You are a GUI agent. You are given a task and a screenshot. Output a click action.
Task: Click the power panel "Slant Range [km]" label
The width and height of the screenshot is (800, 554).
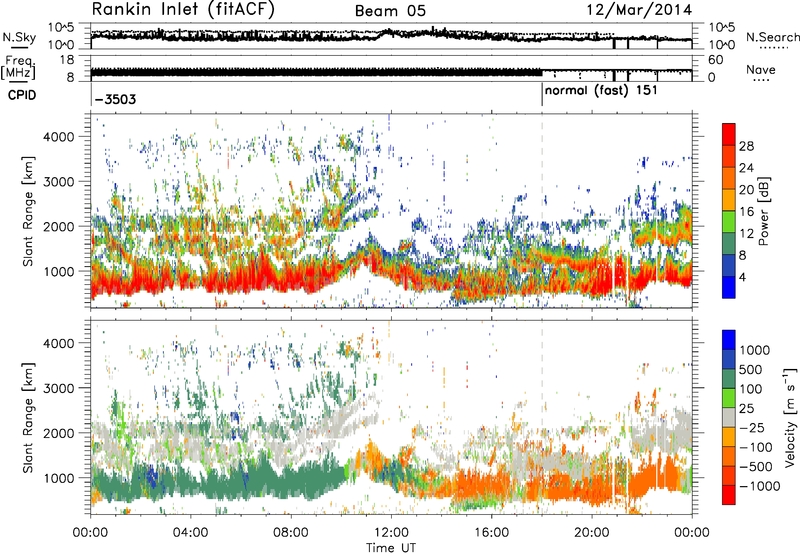[28, 211]
